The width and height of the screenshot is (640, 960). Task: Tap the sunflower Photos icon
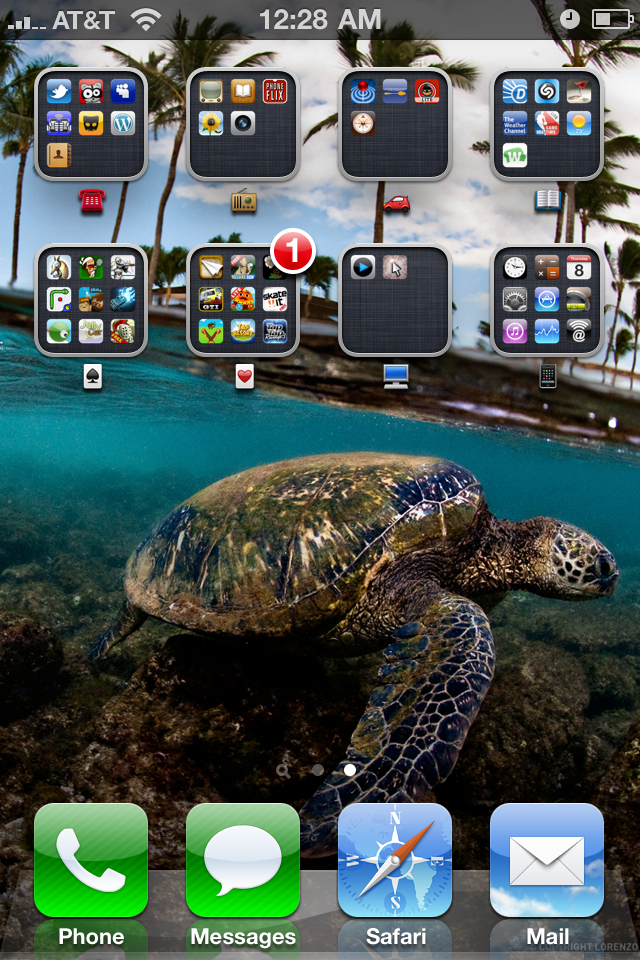pos(211,124)
